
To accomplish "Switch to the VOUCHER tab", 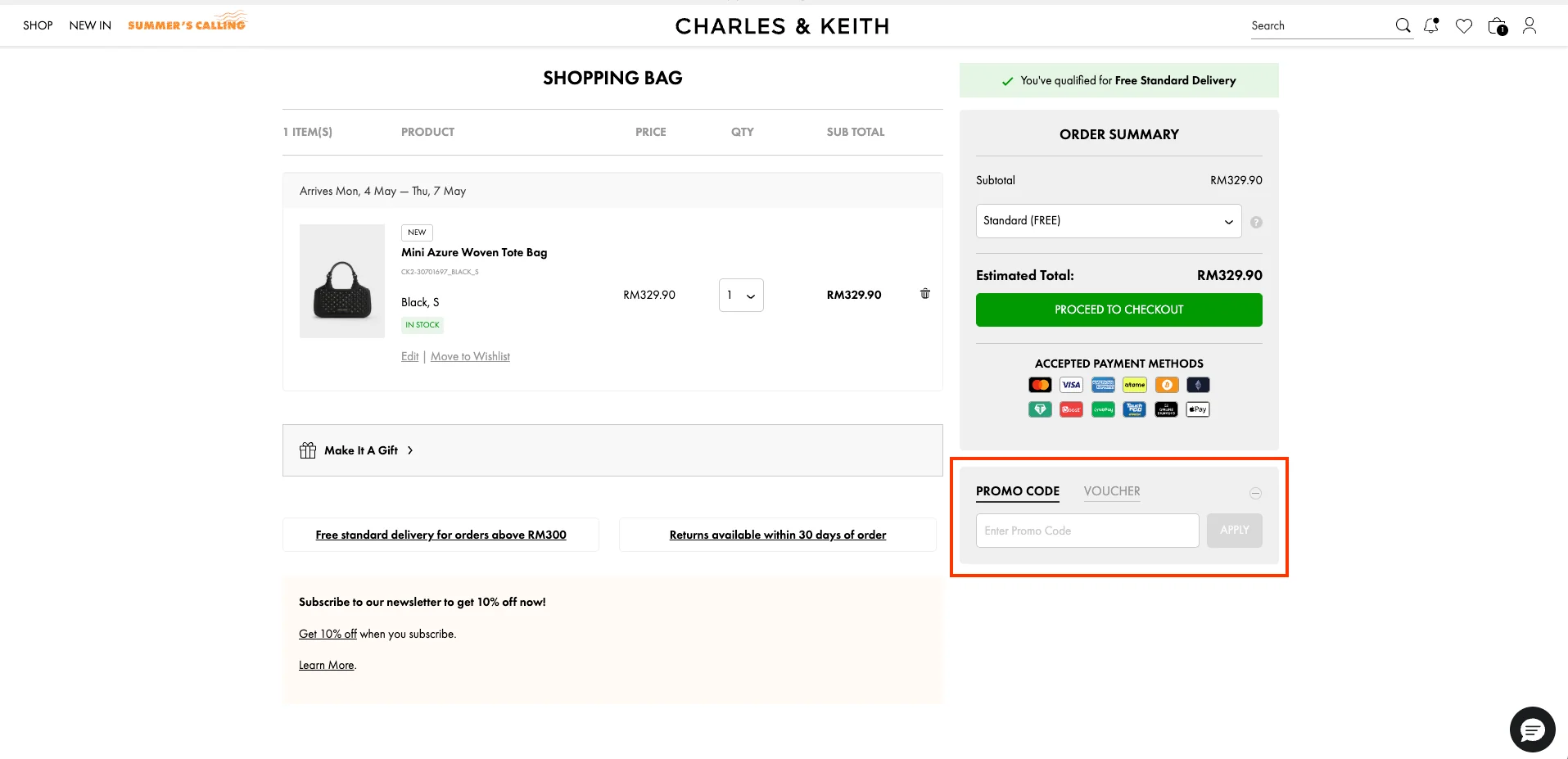I will (1112, 491).
